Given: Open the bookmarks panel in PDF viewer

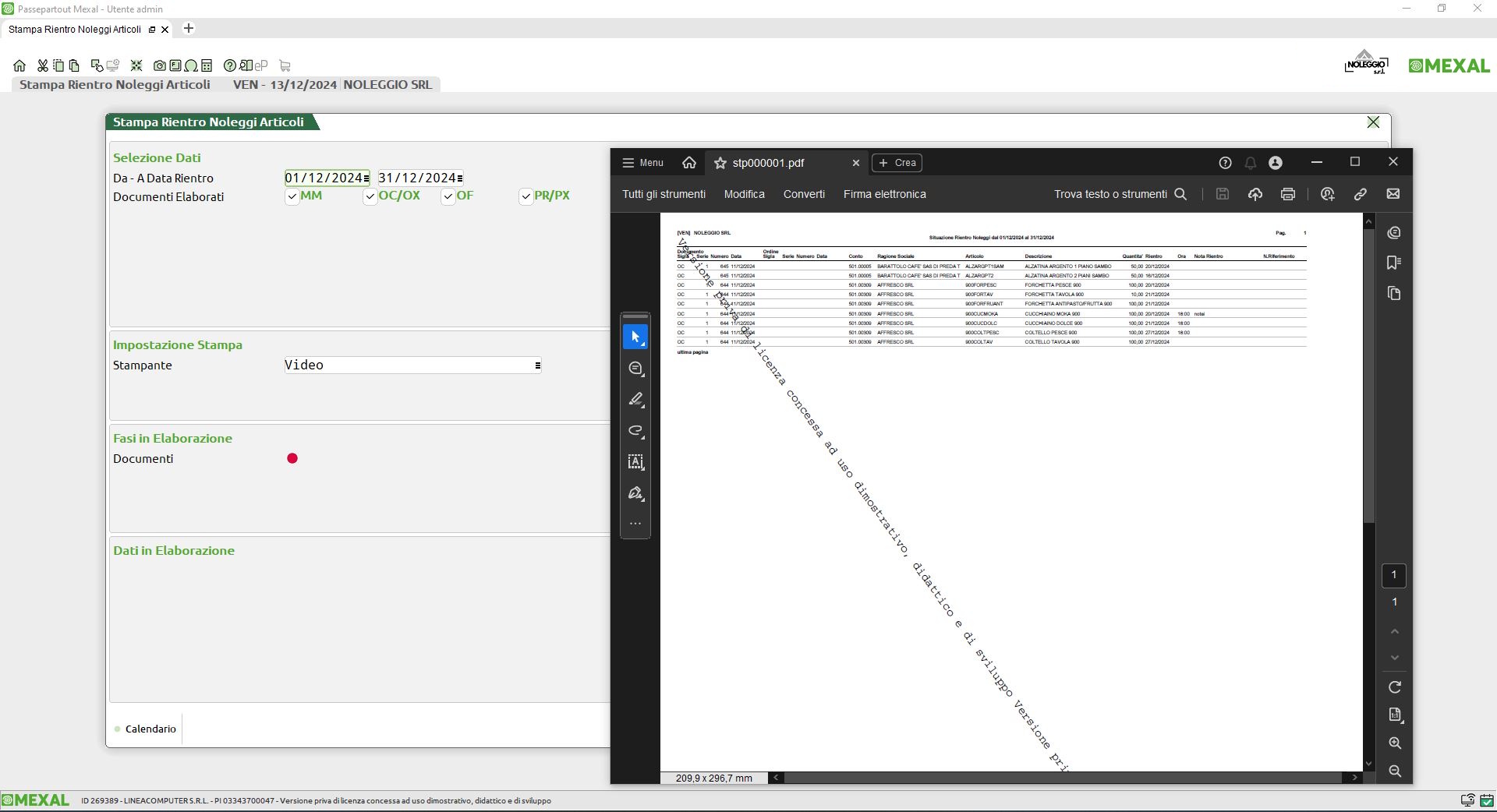Looking at the screenshot, I should pyautogui.click(x=1394, y=263).
